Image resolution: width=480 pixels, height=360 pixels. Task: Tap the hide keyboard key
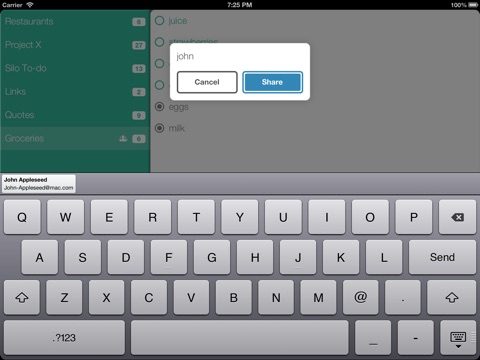(458, 338)
